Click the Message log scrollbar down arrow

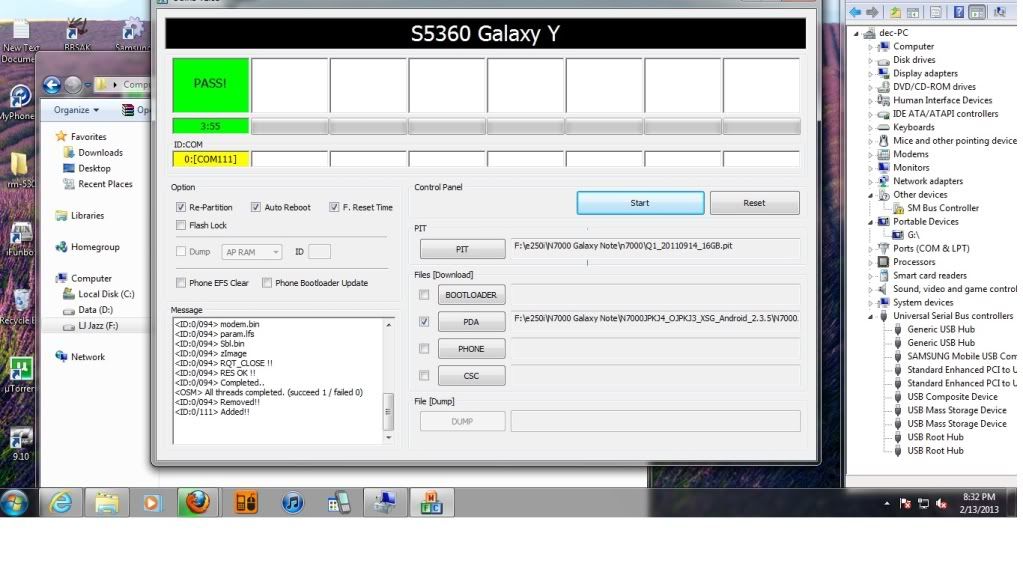(389, 437)
